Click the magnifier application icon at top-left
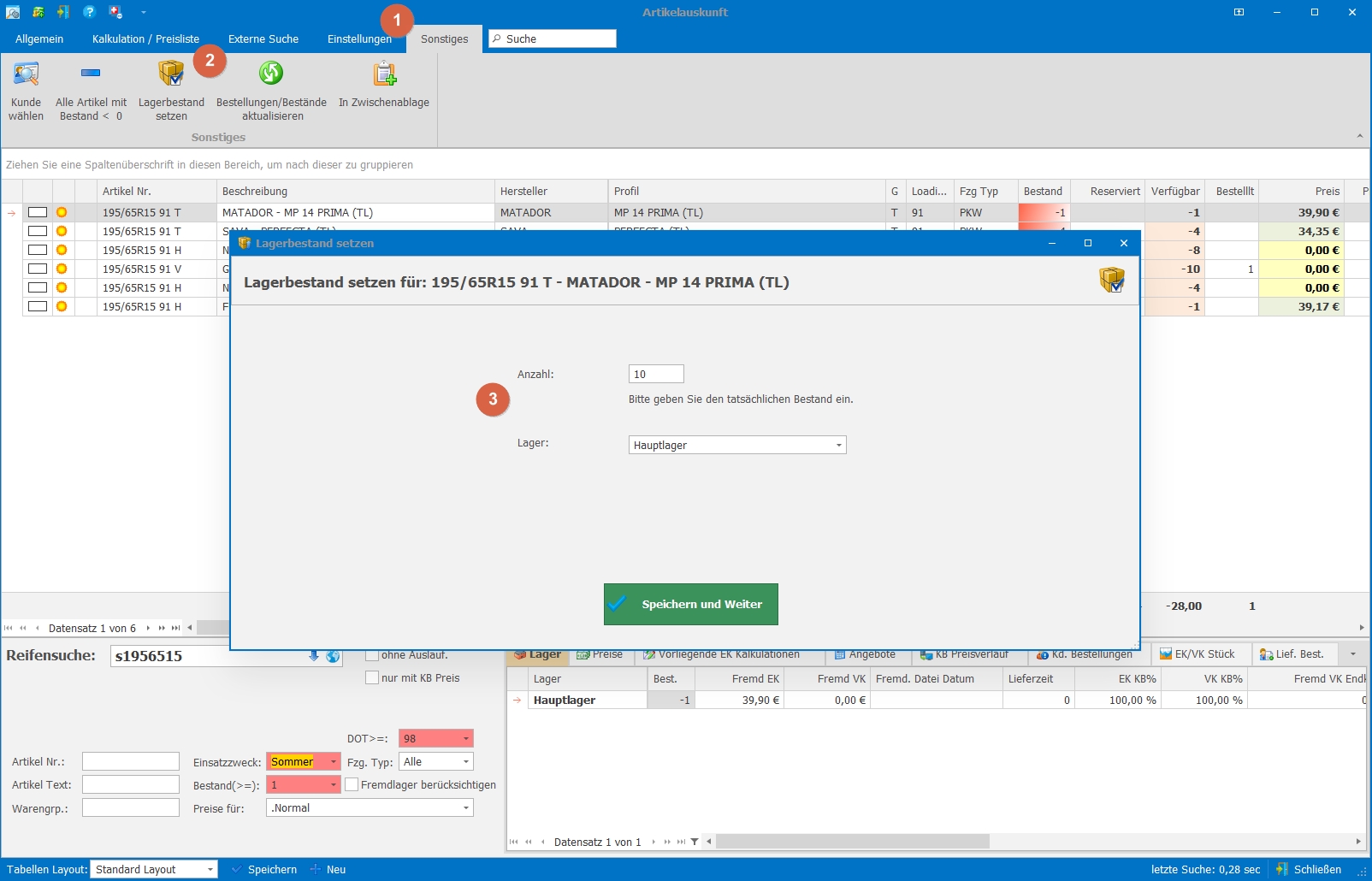The image size is (1372, 881). (13, 12)
